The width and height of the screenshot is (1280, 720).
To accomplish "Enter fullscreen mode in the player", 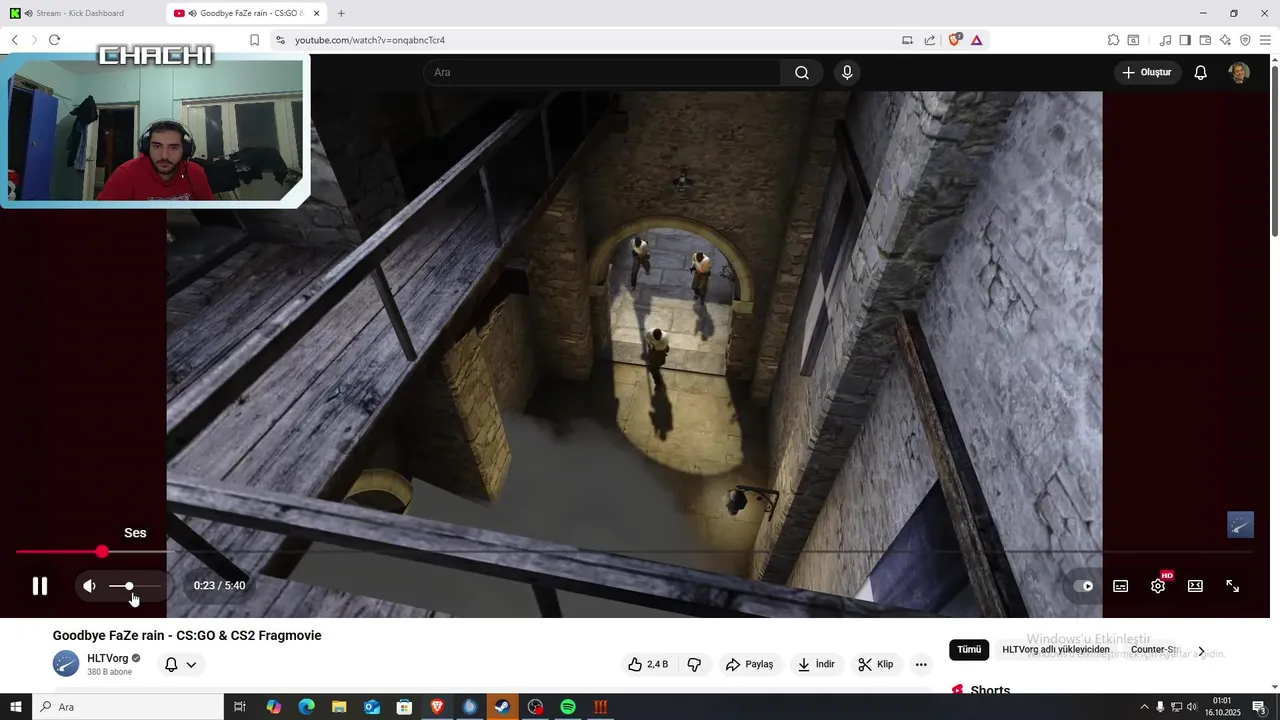I will tap(1233, 586).
